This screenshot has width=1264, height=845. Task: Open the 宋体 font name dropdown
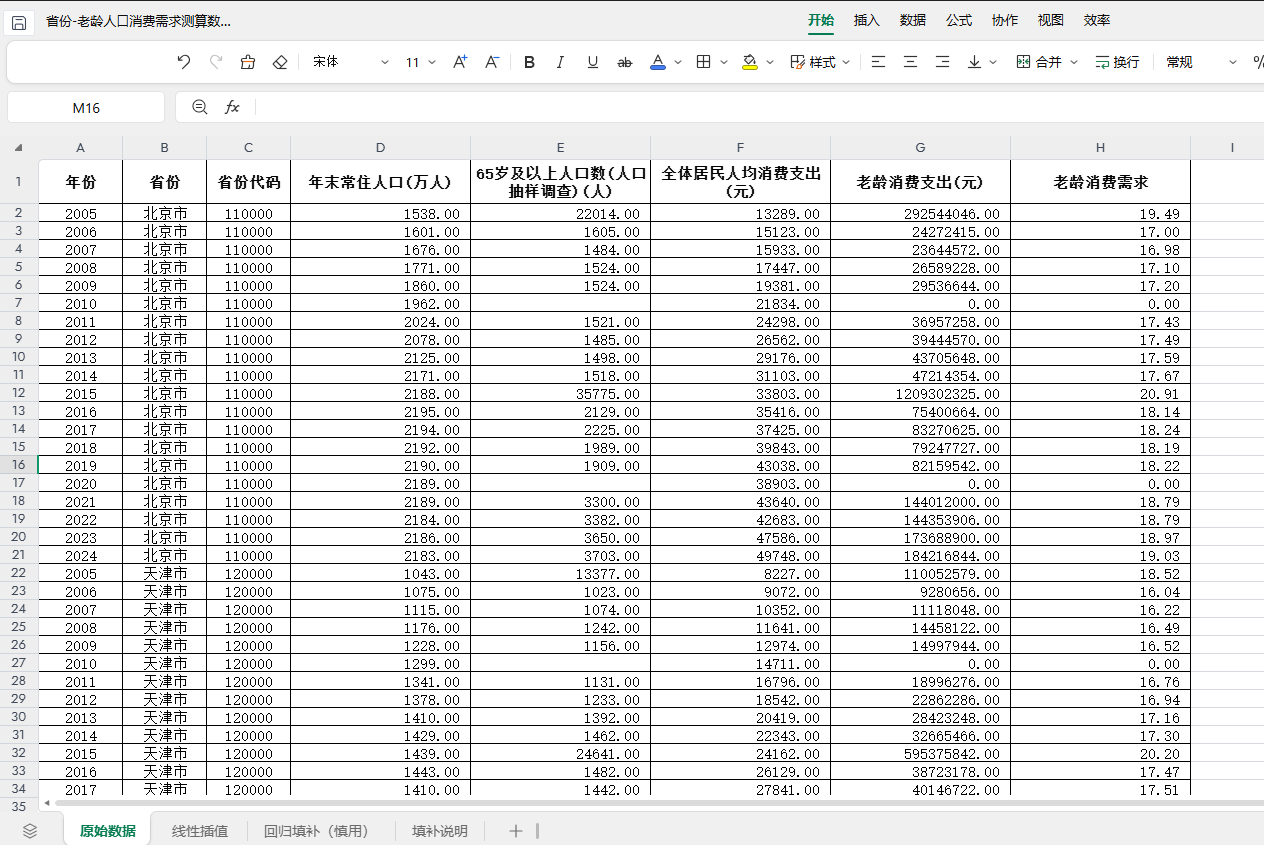tap(350, 62)
